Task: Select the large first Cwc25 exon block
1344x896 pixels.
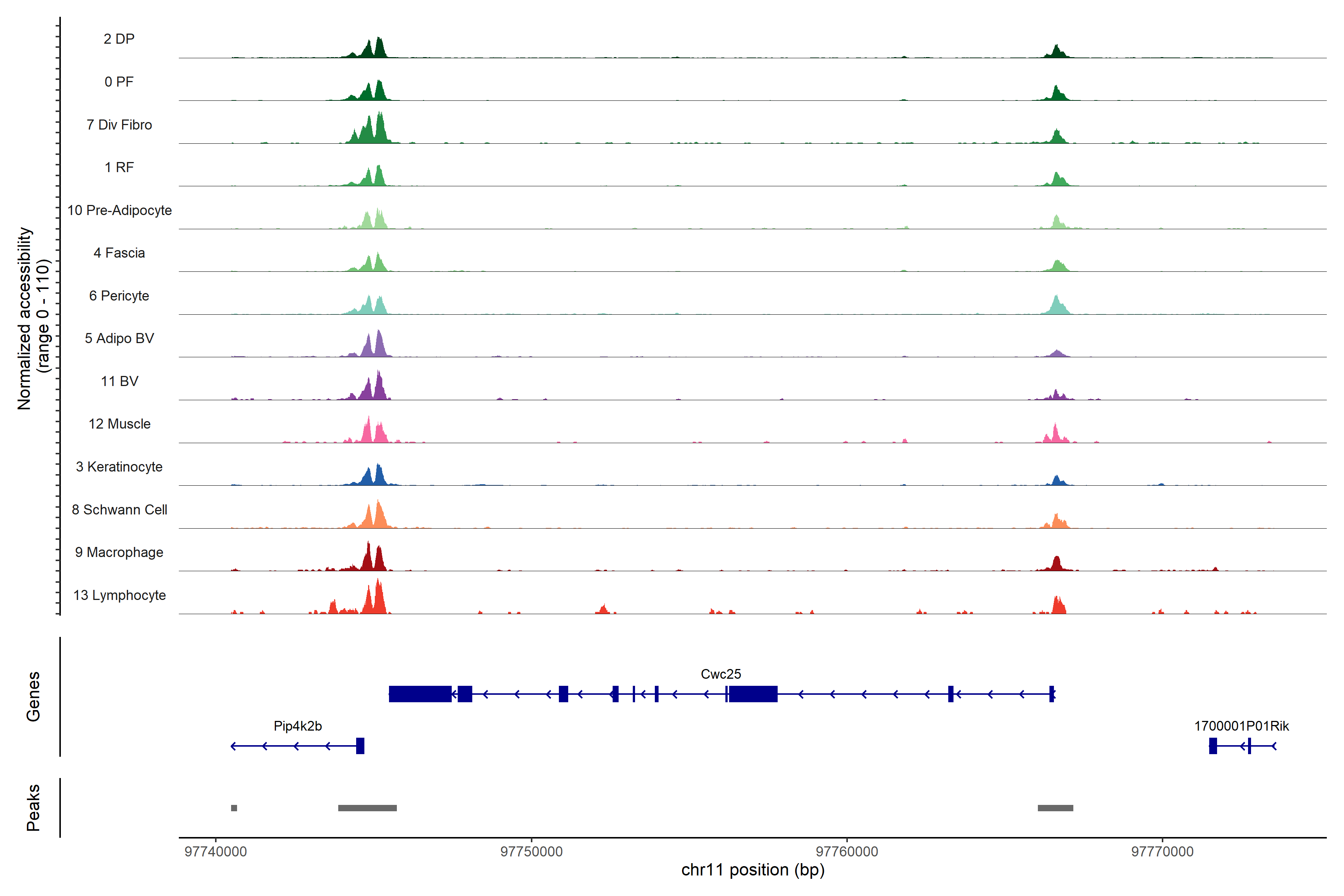Action: tap(420, 694)
